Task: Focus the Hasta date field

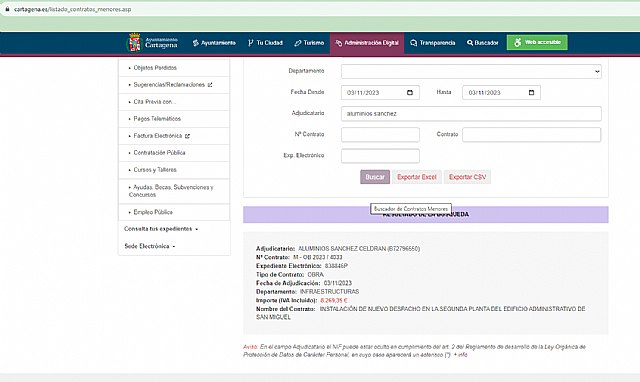Action: coord(501,93)
